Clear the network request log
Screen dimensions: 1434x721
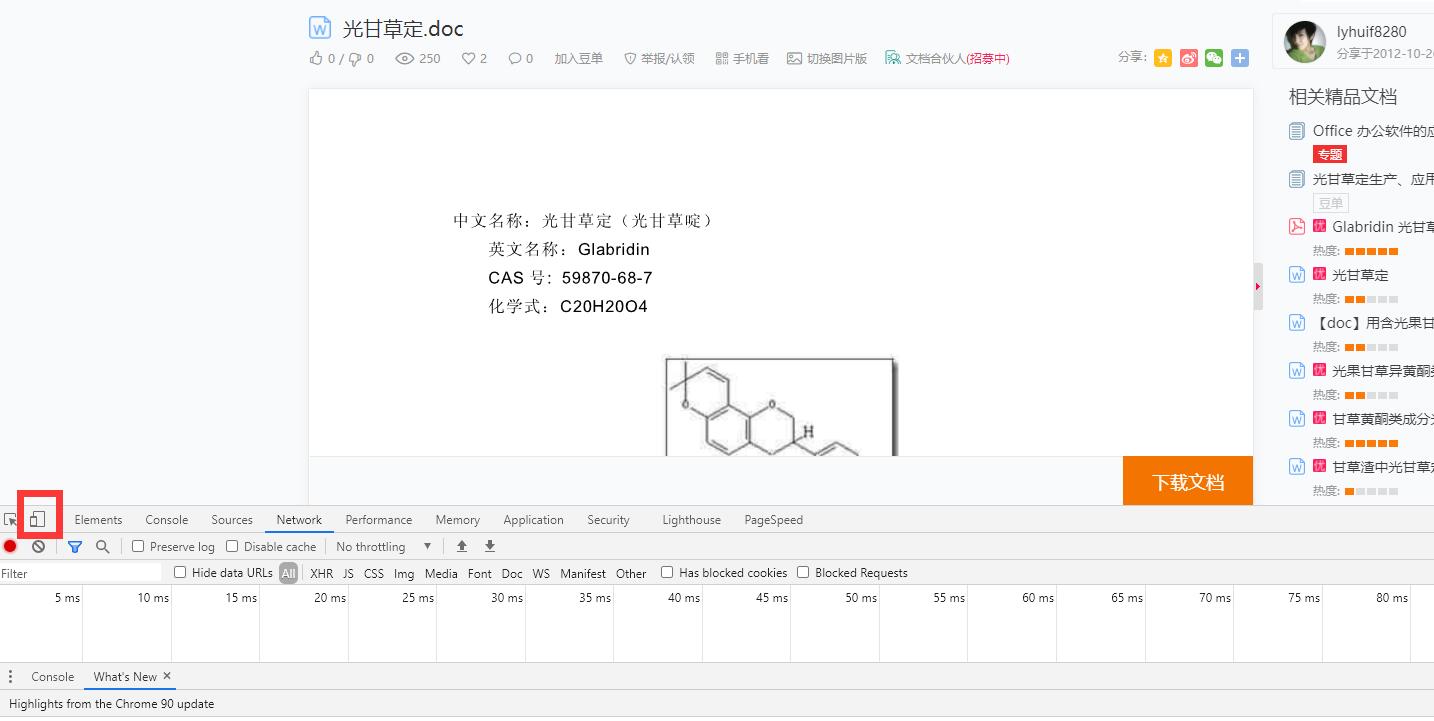tap(39, 546)
